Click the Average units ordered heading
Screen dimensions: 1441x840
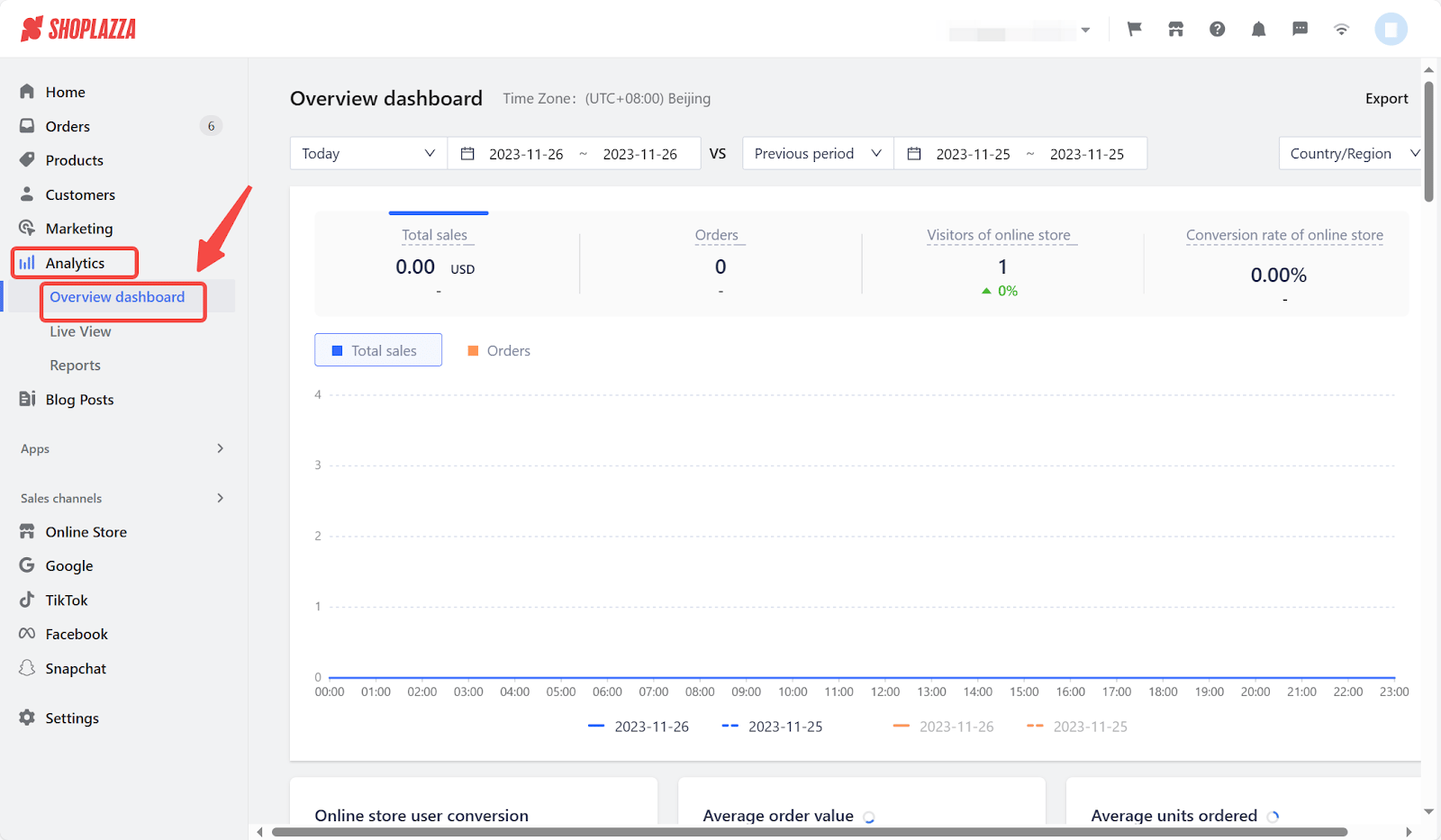(1174, 816)
